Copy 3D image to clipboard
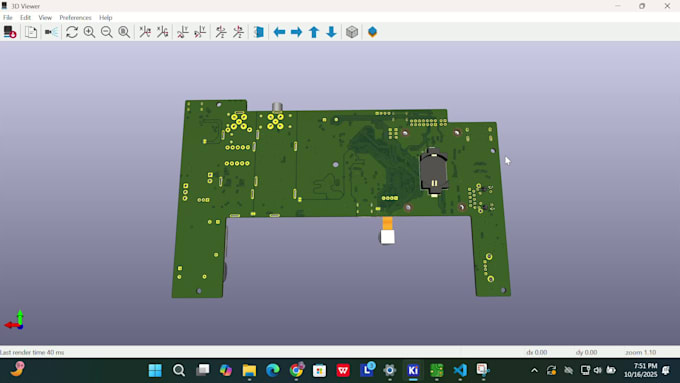This screenshot has height=383, width=680. click(30, 32)
